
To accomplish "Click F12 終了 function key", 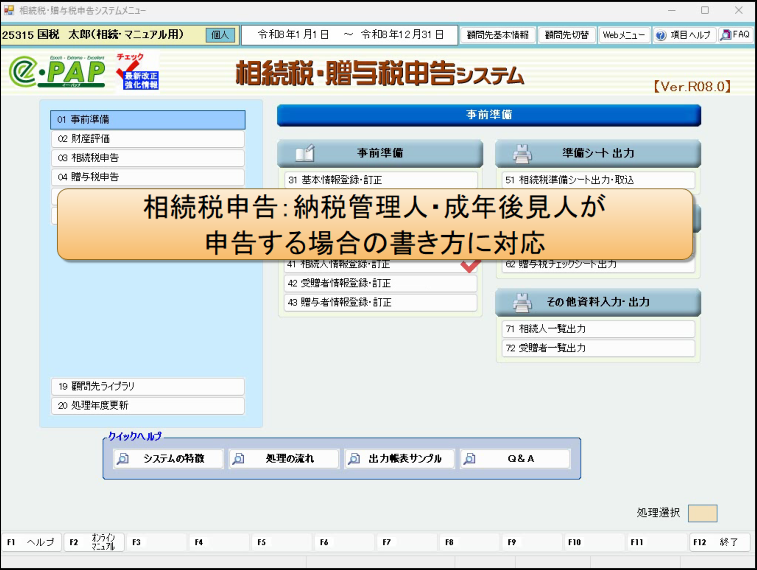I will point(719,542).
